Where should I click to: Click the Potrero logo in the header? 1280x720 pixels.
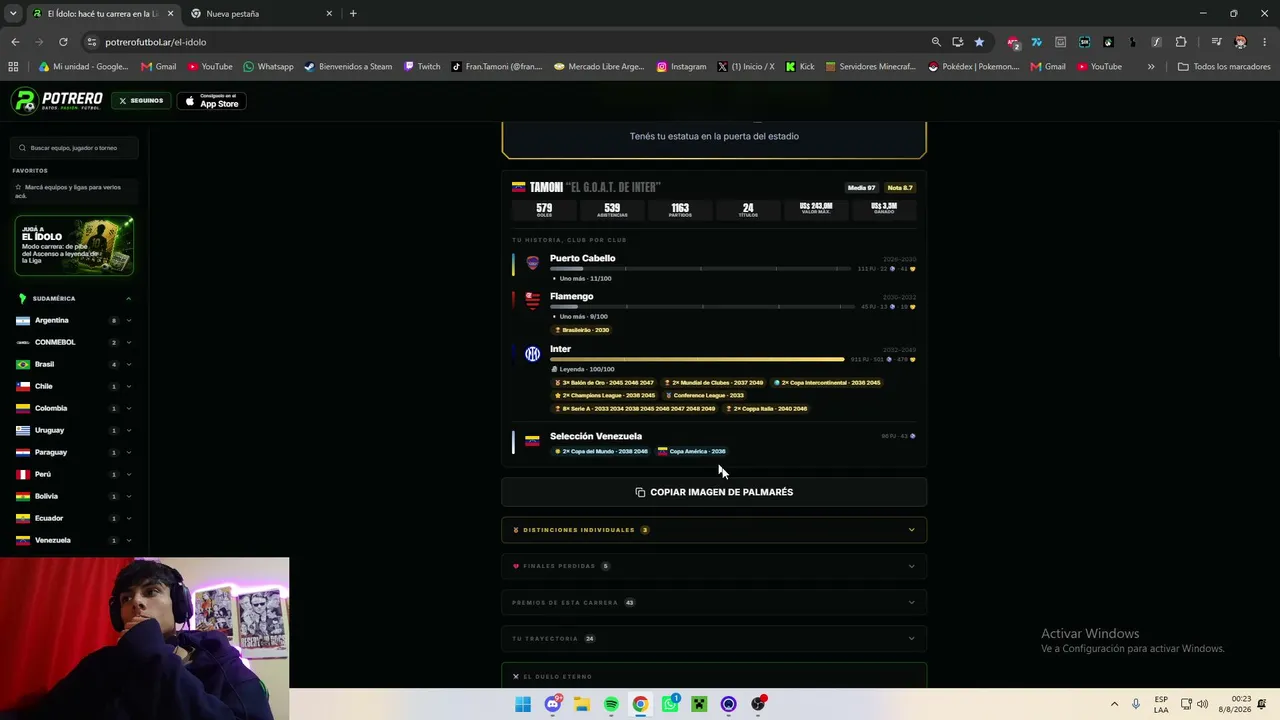[57, 101]
